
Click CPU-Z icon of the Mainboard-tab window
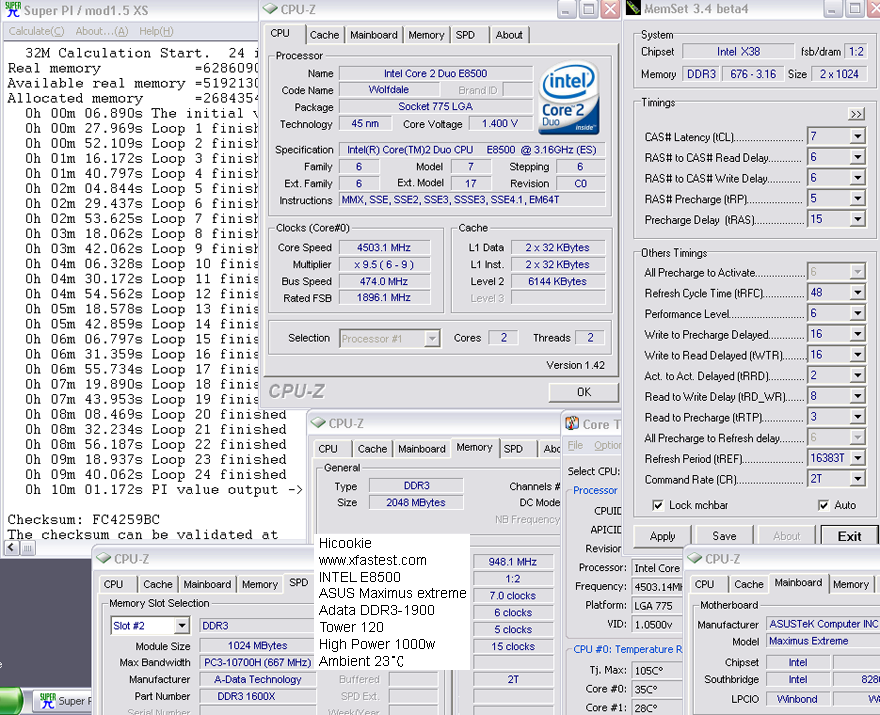coord(695,558)
